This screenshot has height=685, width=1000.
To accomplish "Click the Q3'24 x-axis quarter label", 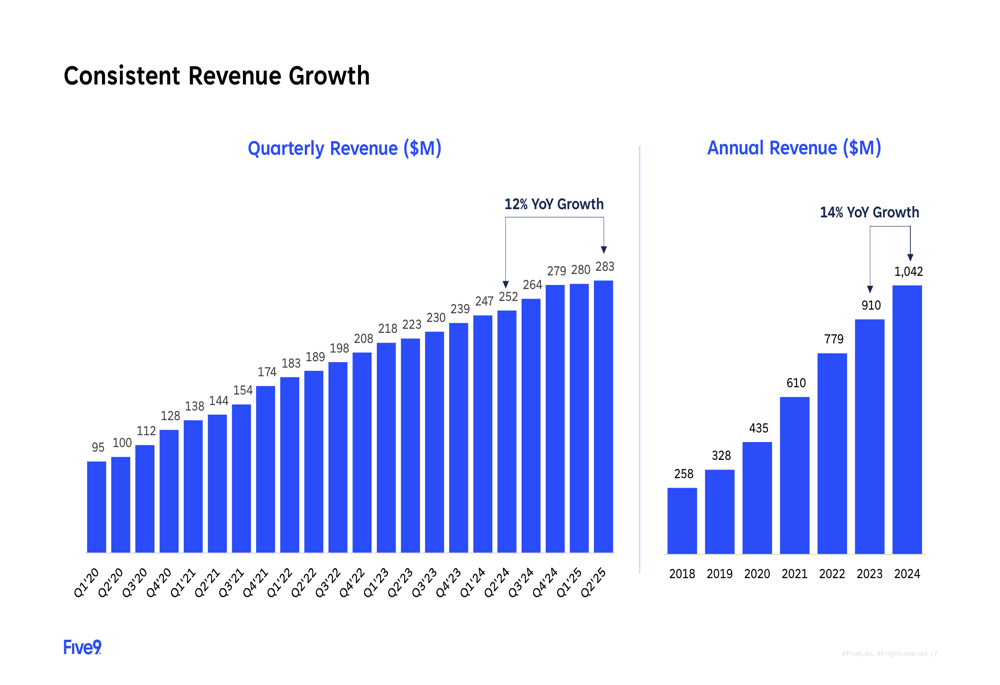I will [522, 584].
